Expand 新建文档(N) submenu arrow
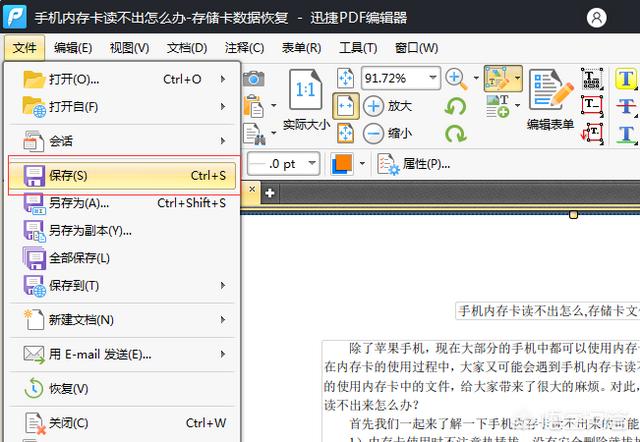Viewport: 640px width, 442px height. (223, 320)
